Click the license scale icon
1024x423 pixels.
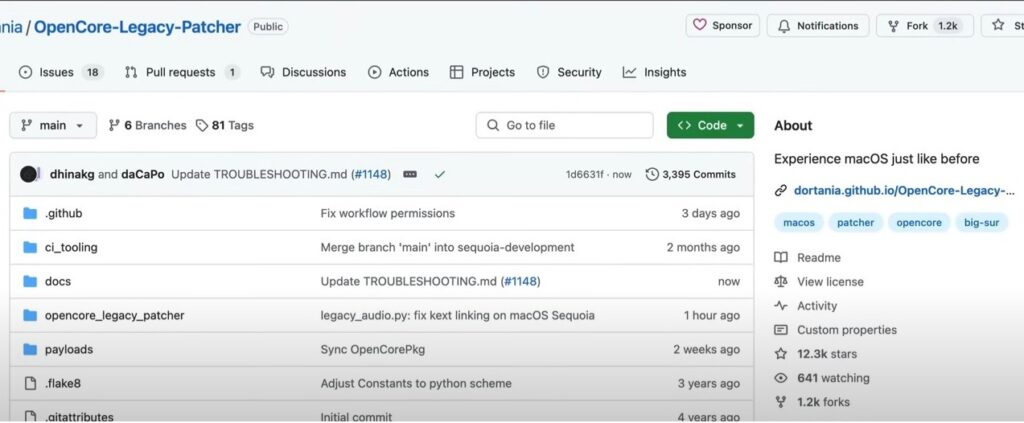click(x=781, y=282)
